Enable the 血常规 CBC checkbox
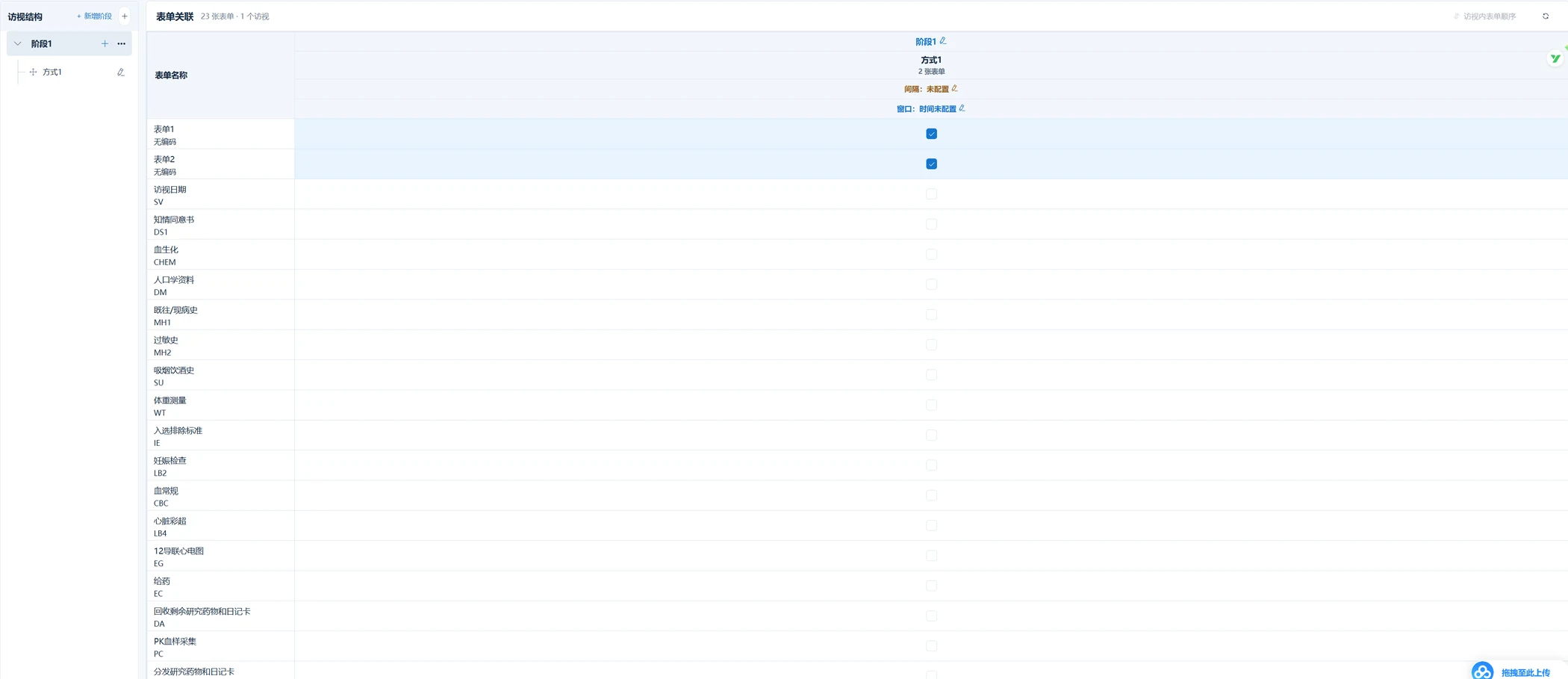This screenshot has height=679, width=1568. (x=931, y=495)
